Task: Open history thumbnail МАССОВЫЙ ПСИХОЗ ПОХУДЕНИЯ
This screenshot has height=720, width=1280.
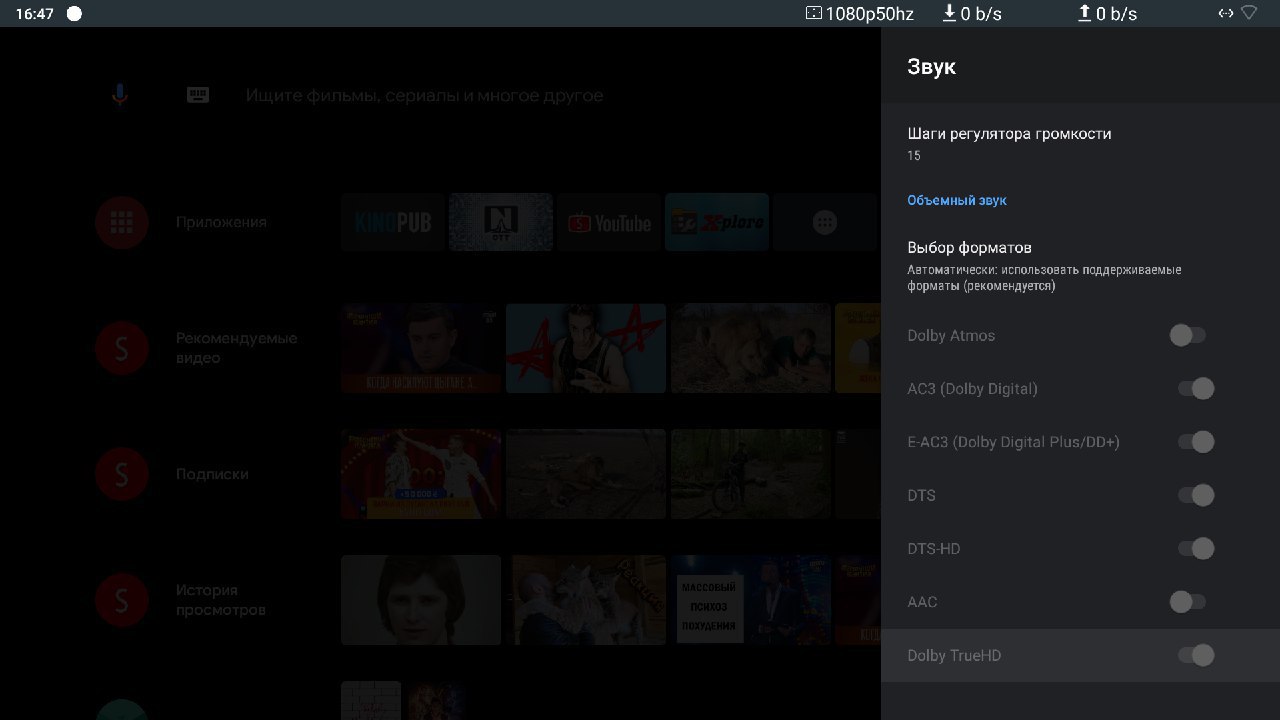Action: coord(751,600)
